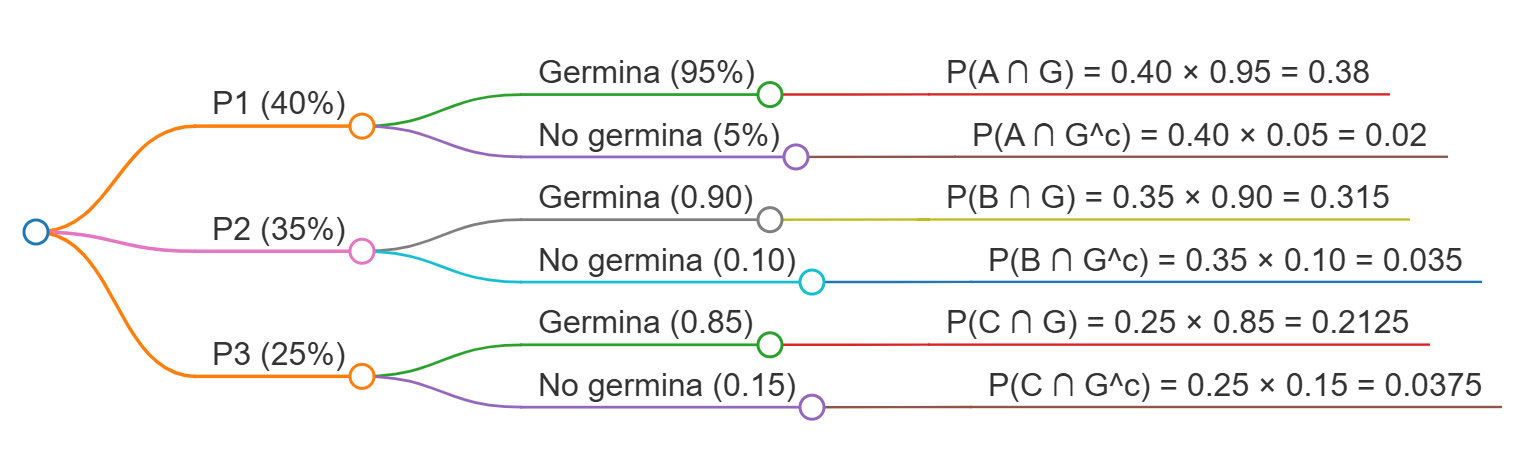Select the P(B ∩ G^c) = 0.035 leaf

(1225, 260)
